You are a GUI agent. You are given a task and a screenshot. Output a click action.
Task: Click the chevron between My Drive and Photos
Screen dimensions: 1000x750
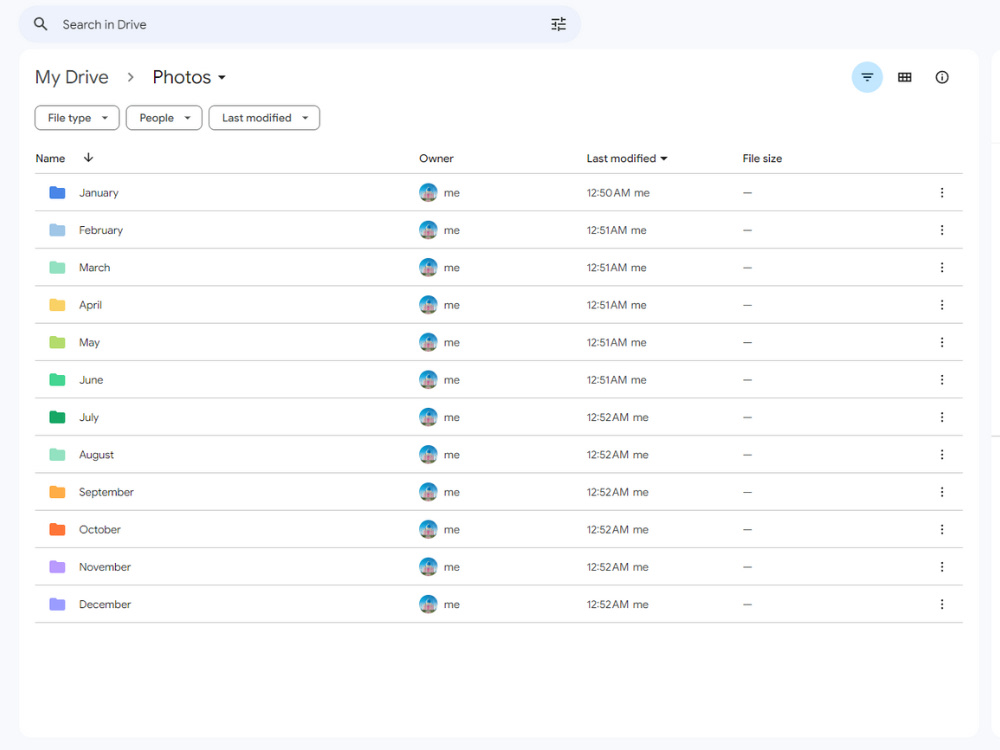coord(131,77)
